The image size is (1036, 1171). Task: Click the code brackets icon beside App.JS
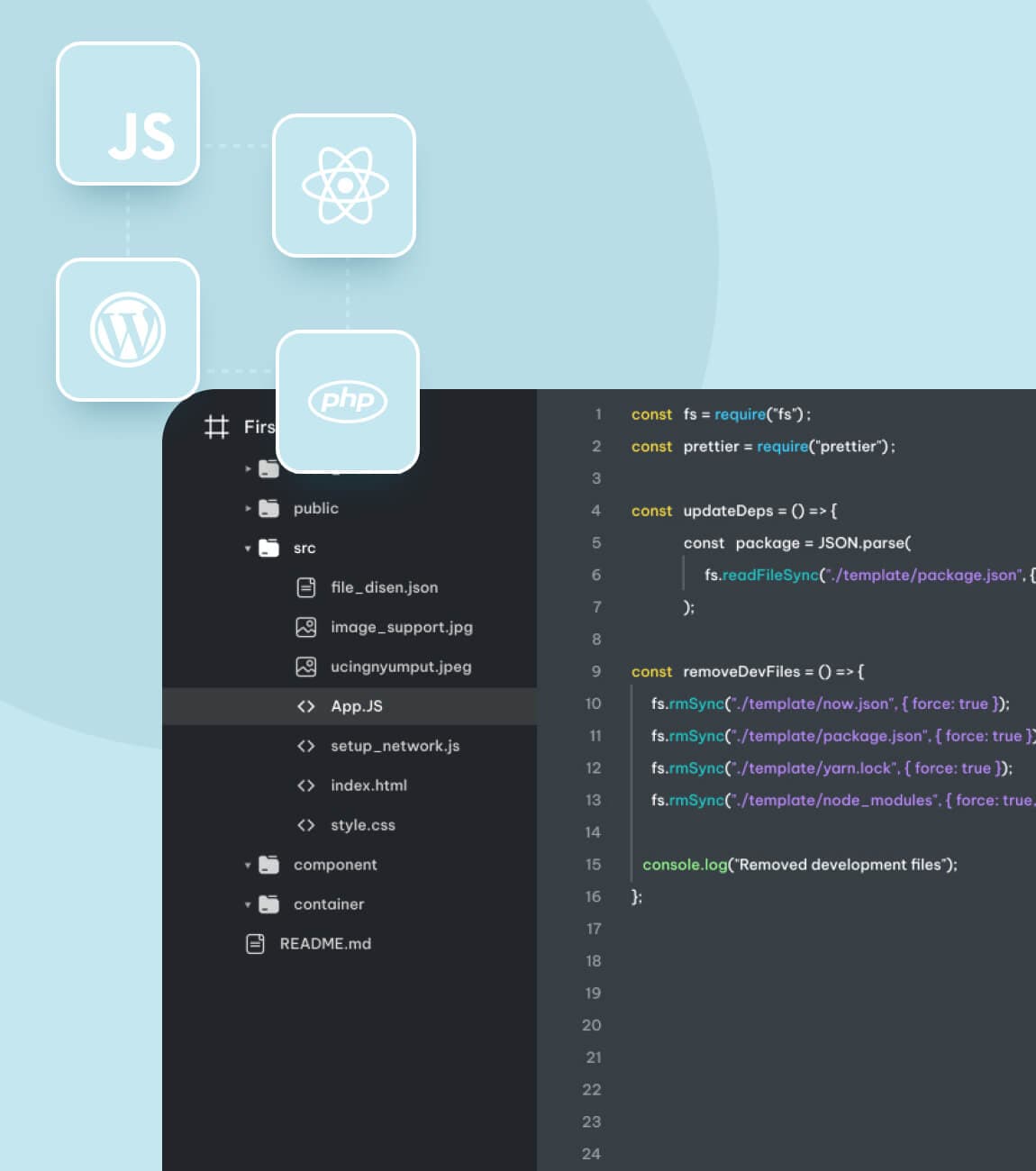tap(306, 706)
